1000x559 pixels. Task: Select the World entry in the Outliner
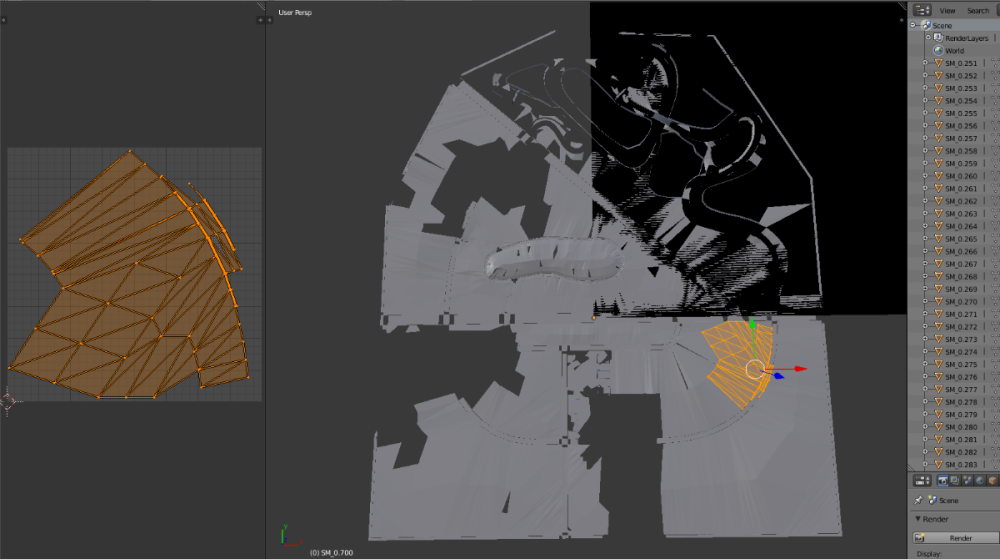pyautogui.click(x=954, y=51)
